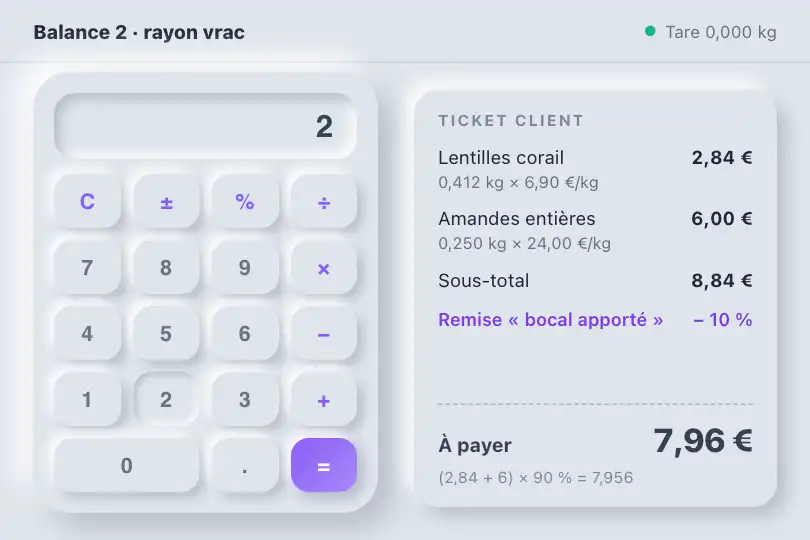Screen dimensions: 810x540
Task: Click '0,412 kg × 6,90 €/kg' detail
Action: [518, 182]
